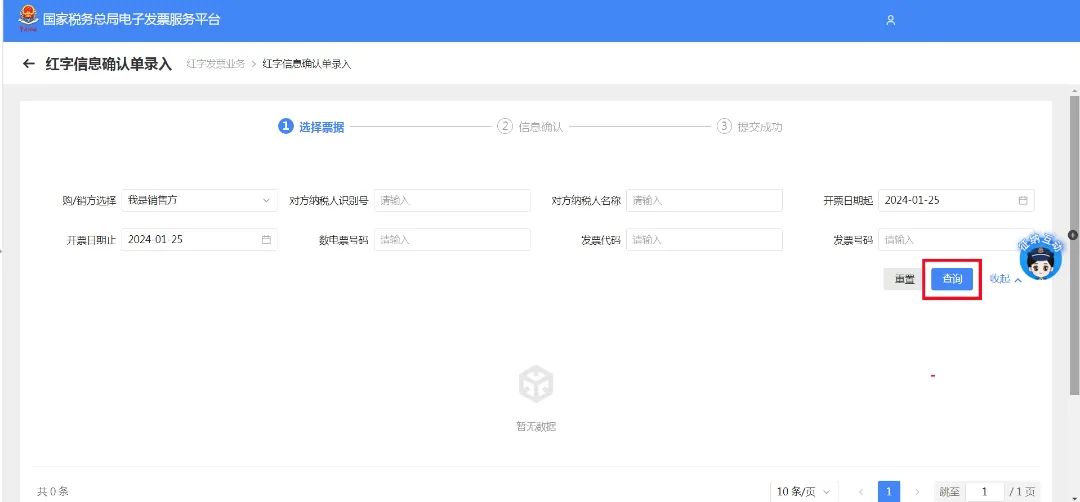Go to previous page arrow in pagination
The width and height of the screenshot is (1080, 502).
[x=861, y=492]
